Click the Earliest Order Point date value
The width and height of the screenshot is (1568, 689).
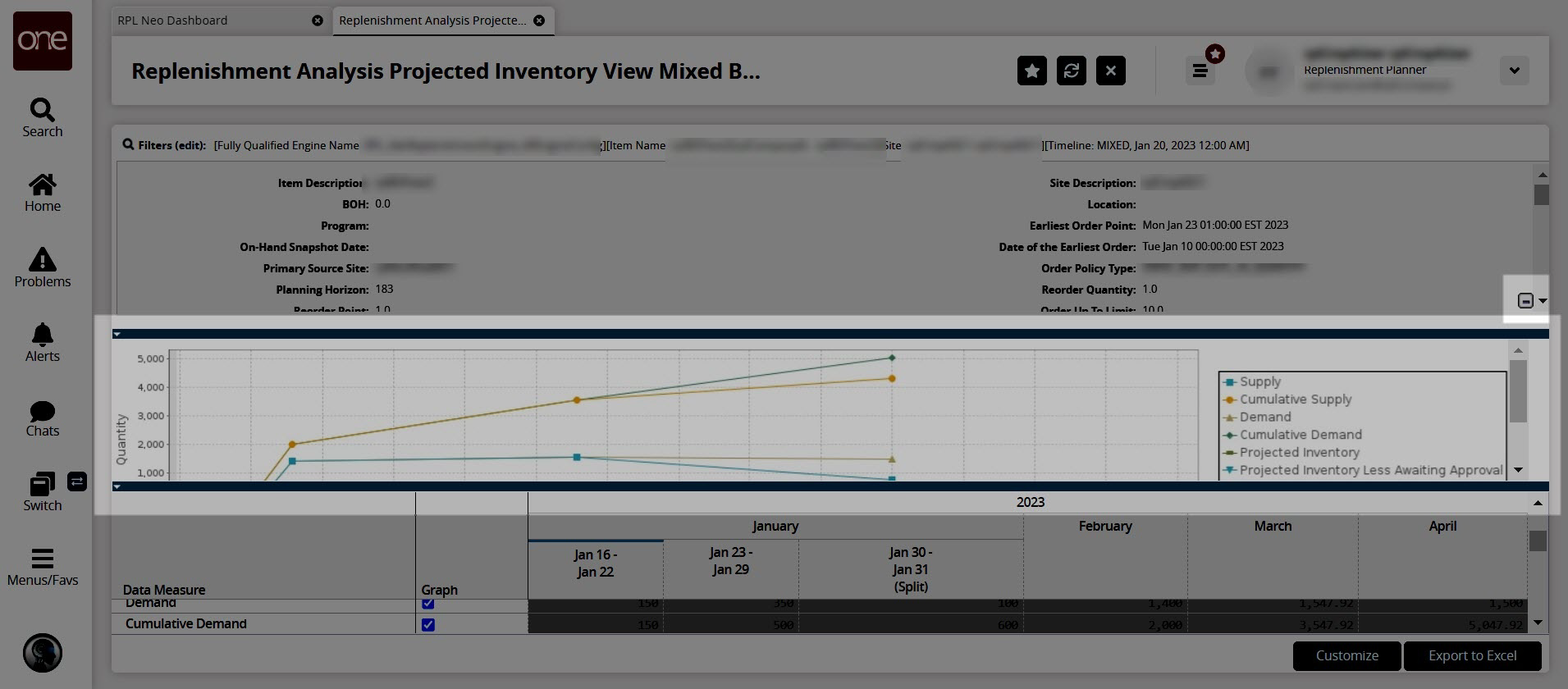point(1215,225)
